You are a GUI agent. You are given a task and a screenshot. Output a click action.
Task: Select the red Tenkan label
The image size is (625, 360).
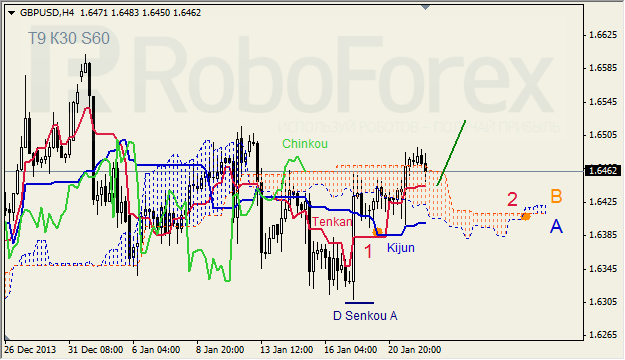[332, 222]
